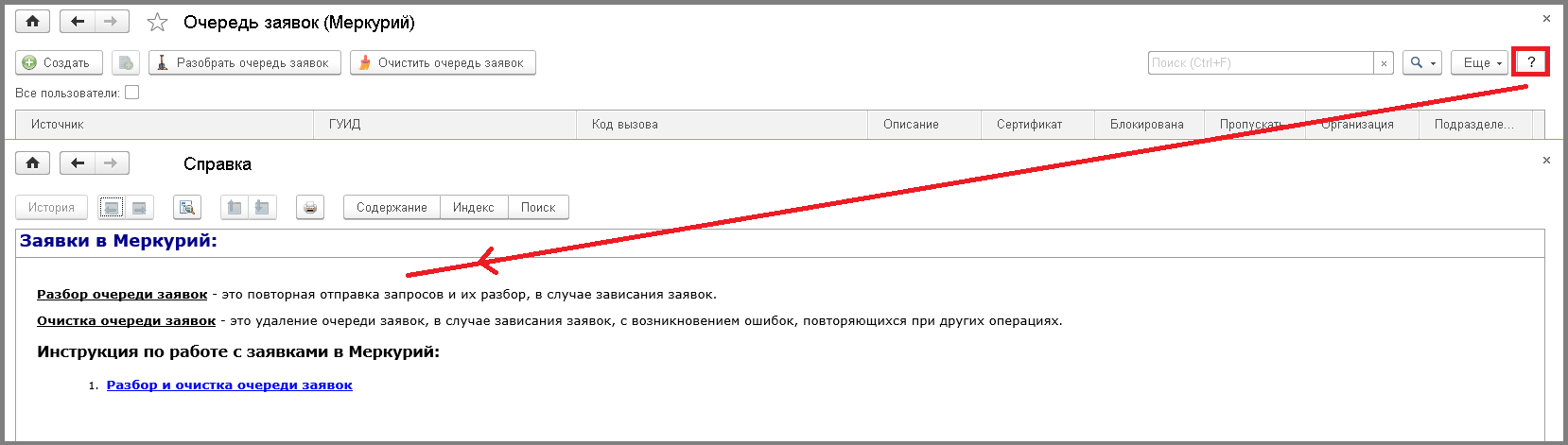Image resolution: width=1568 pixels, height=445 pixels.
Task: Toggle the Все пользователи checkbox
Action: click(131, 93)
